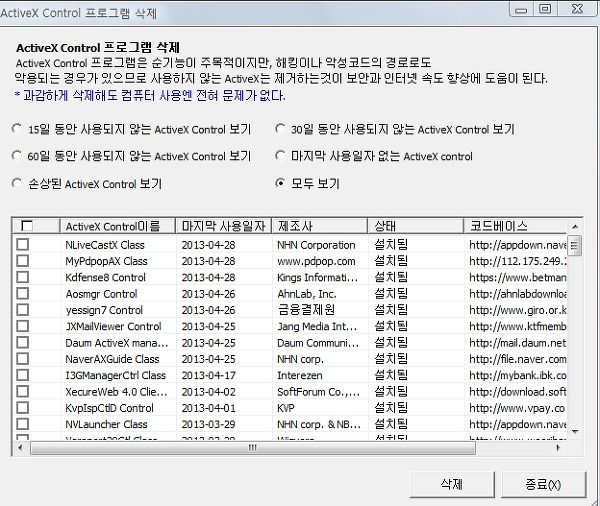
Task: Check the Aosmgr Control row checkbox
Action: coord(23,294)
